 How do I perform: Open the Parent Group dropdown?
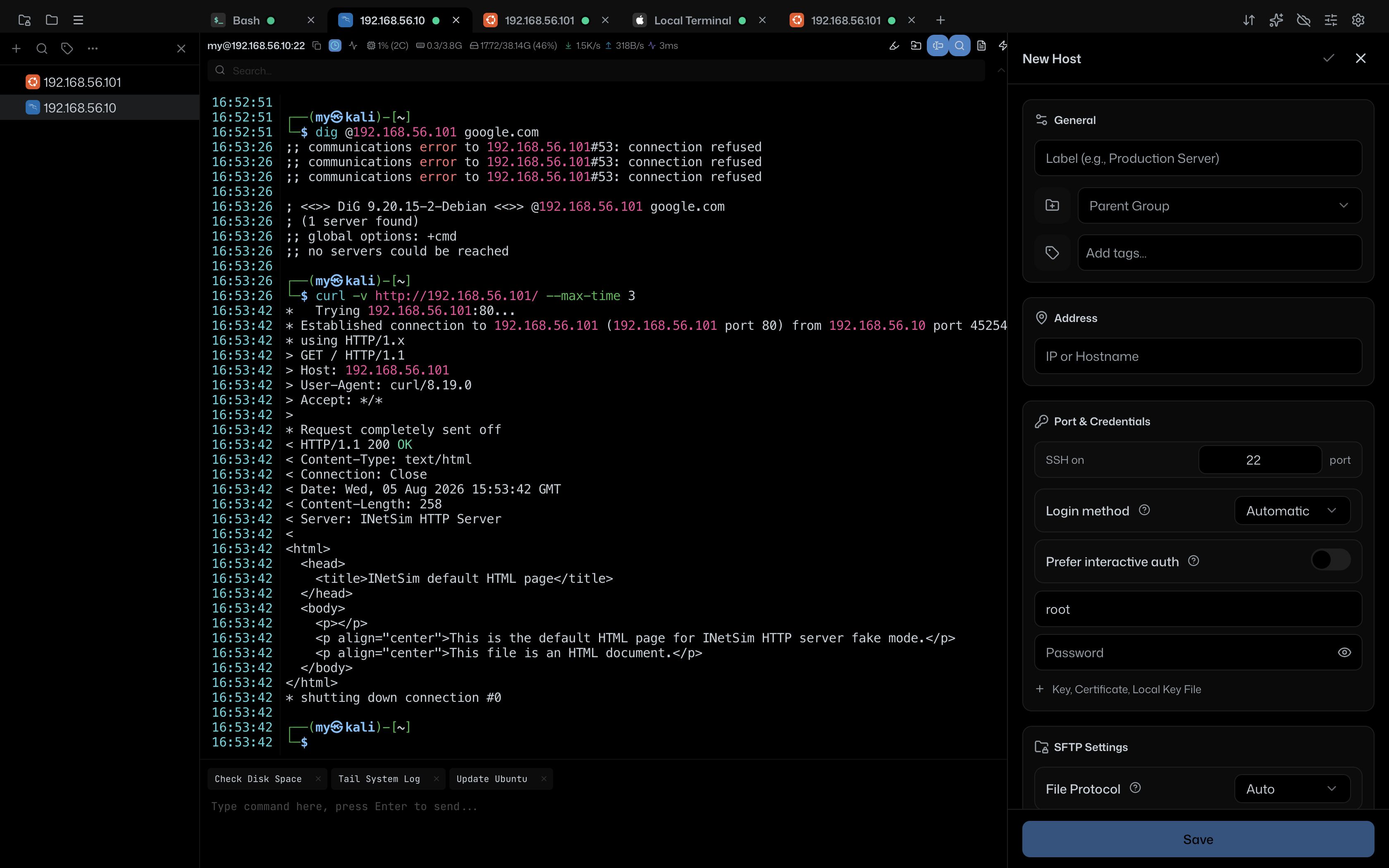tap(1220, 205)
